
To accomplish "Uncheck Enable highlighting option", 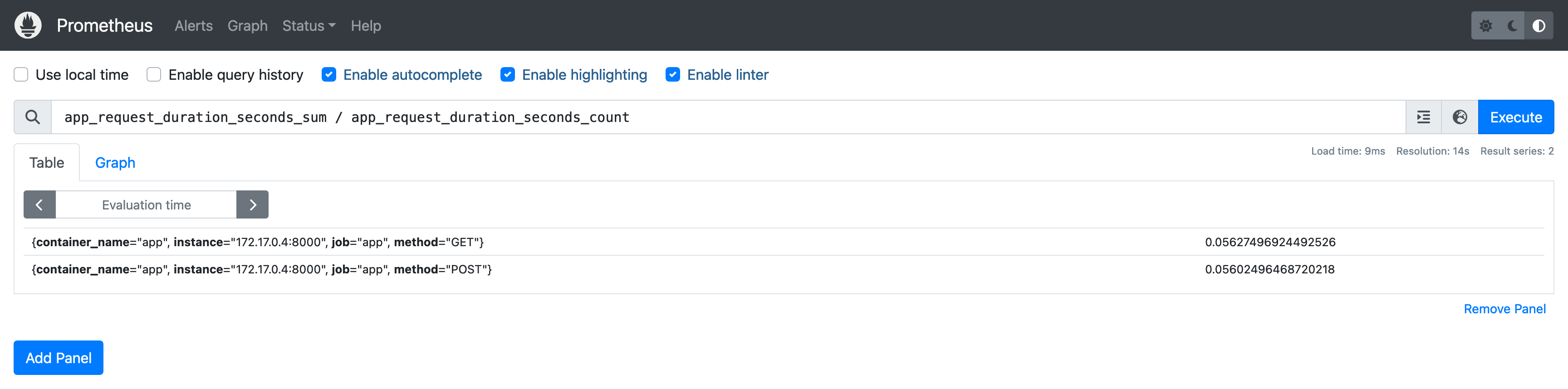I will pos(507,75).
